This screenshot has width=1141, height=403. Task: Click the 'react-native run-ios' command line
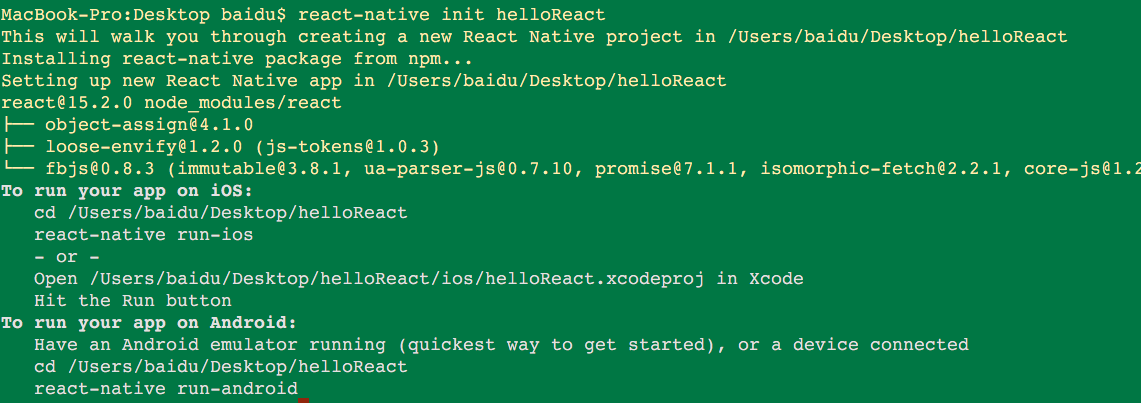(x=143, y=235)
